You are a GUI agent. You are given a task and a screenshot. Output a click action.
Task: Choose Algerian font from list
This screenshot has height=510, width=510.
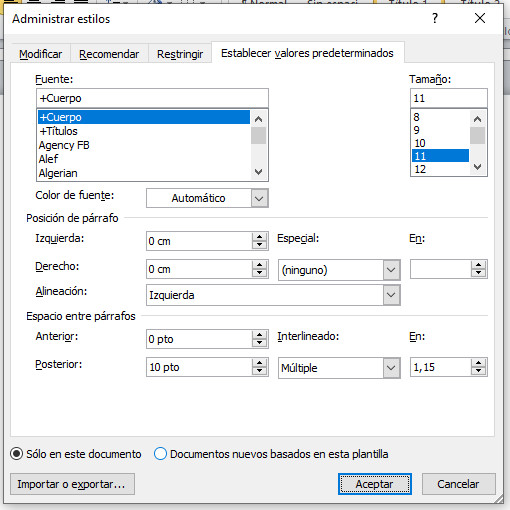click(144, 173)
